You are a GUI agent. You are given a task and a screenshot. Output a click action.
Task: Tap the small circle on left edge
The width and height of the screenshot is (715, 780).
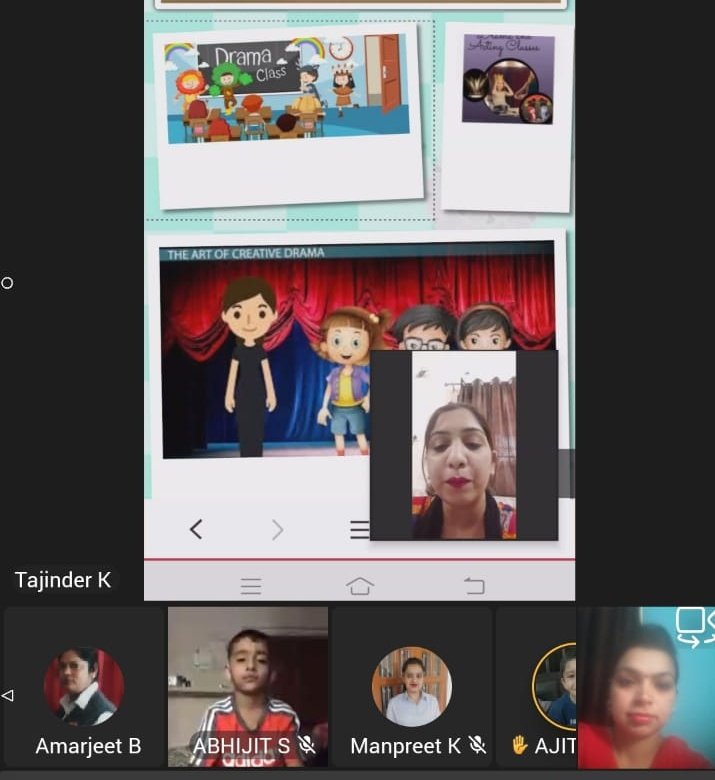click(x=7, y=283)
